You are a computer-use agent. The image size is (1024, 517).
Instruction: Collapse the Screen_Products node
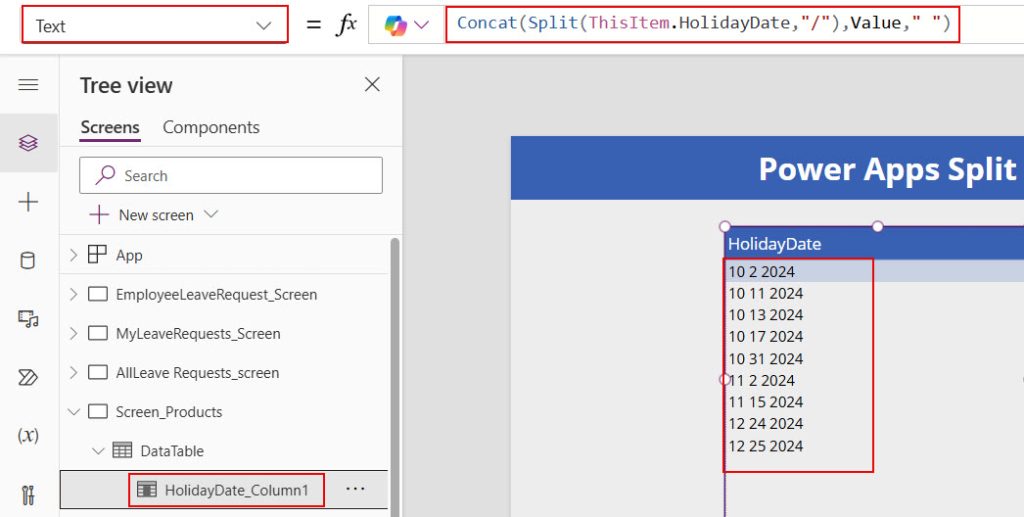pyautogui.click(x=74, y=412)
